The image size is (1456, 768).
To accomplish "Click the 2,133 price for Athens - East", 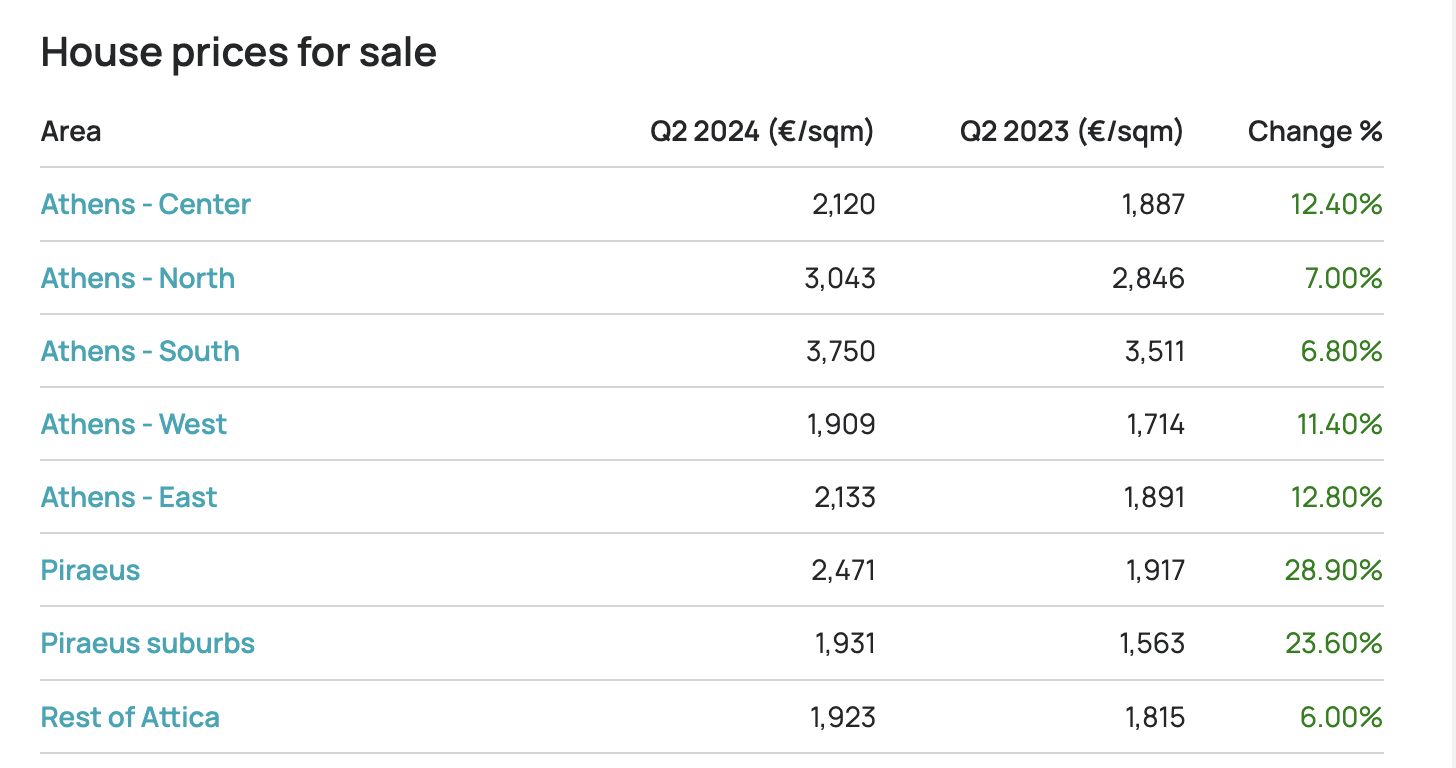I will coord(844,497).
